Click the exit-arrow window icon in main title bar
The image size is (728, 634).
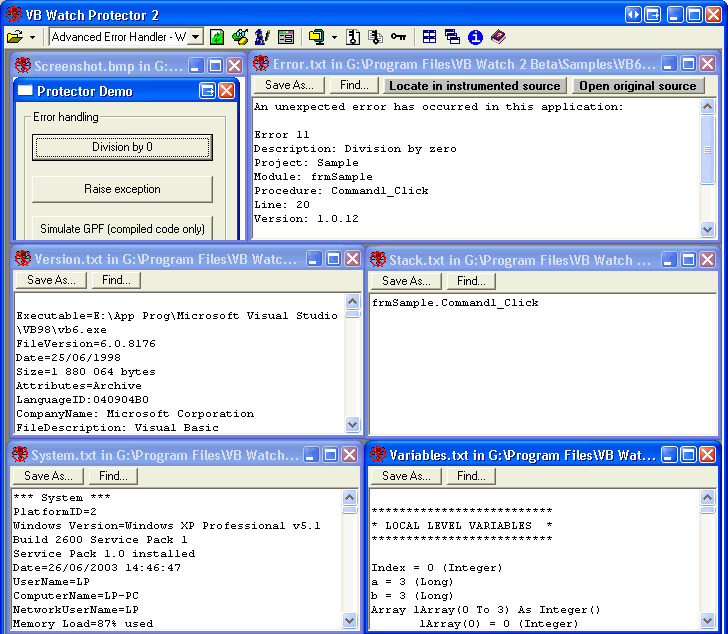tap(653, 15)
